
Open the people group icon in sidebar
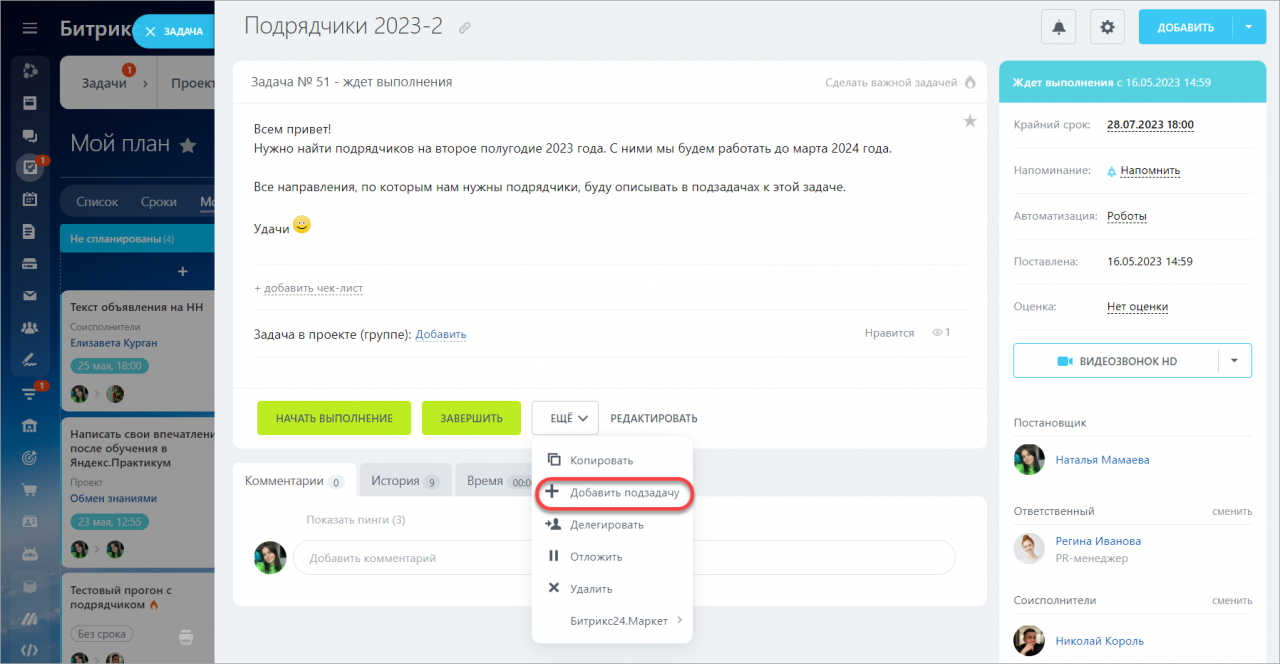[x=30, y=327]
